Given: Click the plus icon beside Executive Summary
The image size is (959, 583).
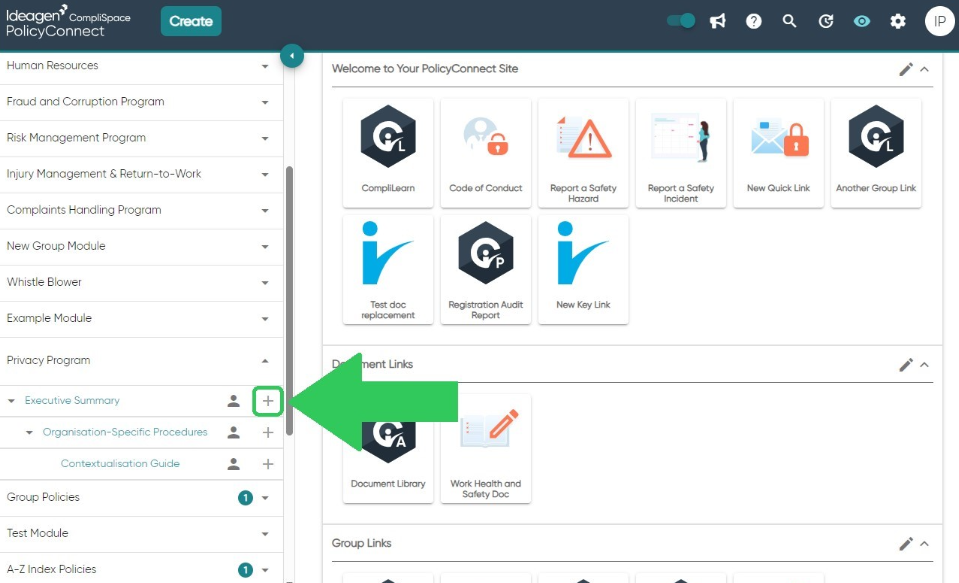Looking at the screenshot, I should pos(268,401).
